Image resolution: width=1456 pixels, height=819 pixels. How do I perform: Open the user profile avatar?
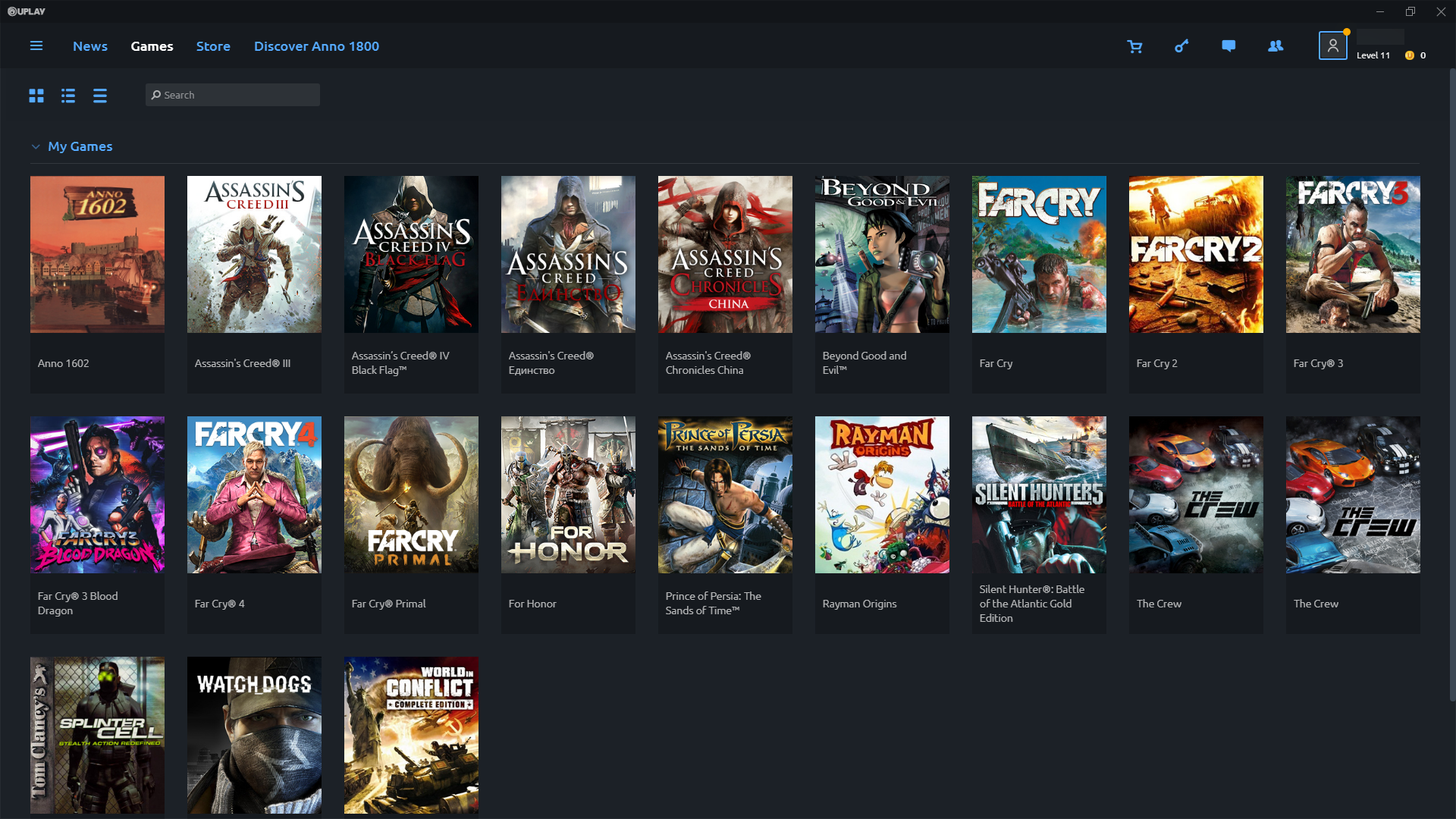coord(1332,45)
